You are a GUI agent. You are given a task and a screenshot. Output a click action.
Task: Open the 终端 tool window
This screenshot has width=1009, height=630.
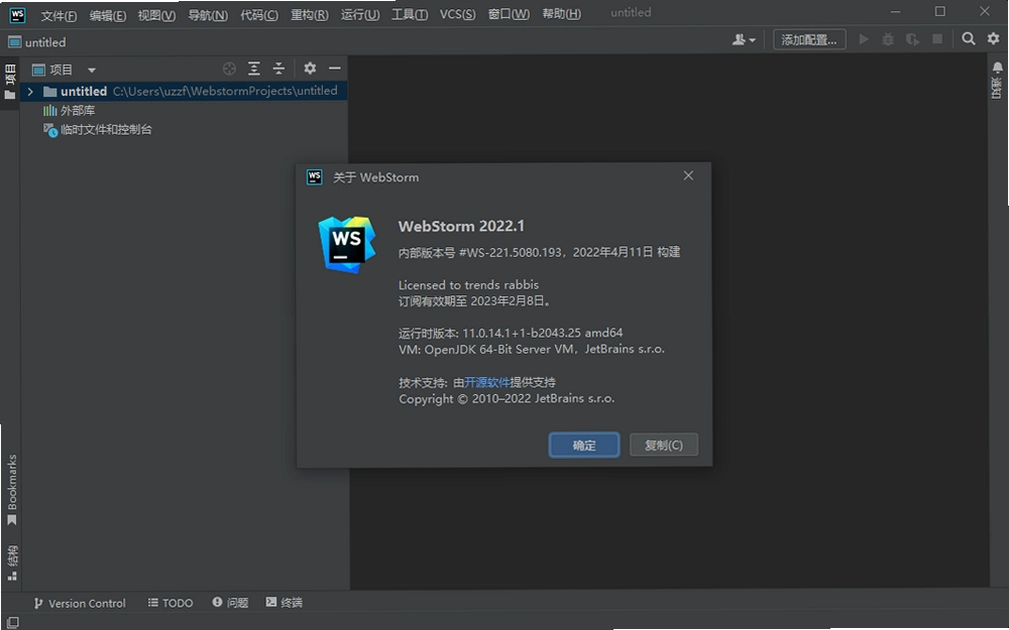tap(284, 602)
